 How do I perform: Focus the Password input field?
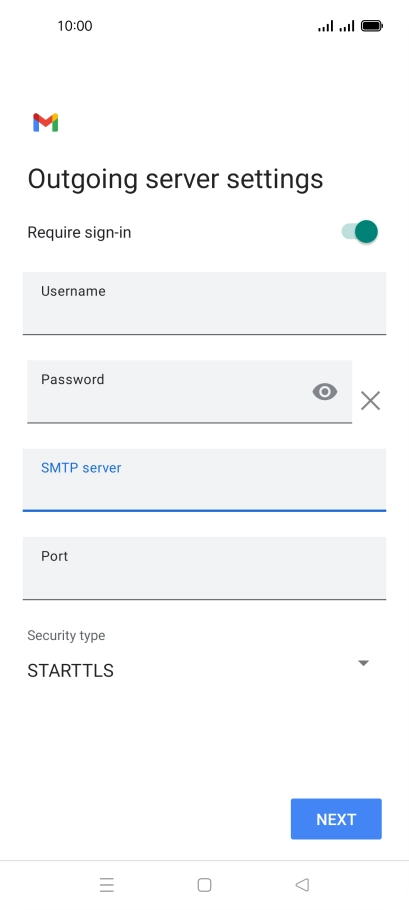click(x=189, y=392)
